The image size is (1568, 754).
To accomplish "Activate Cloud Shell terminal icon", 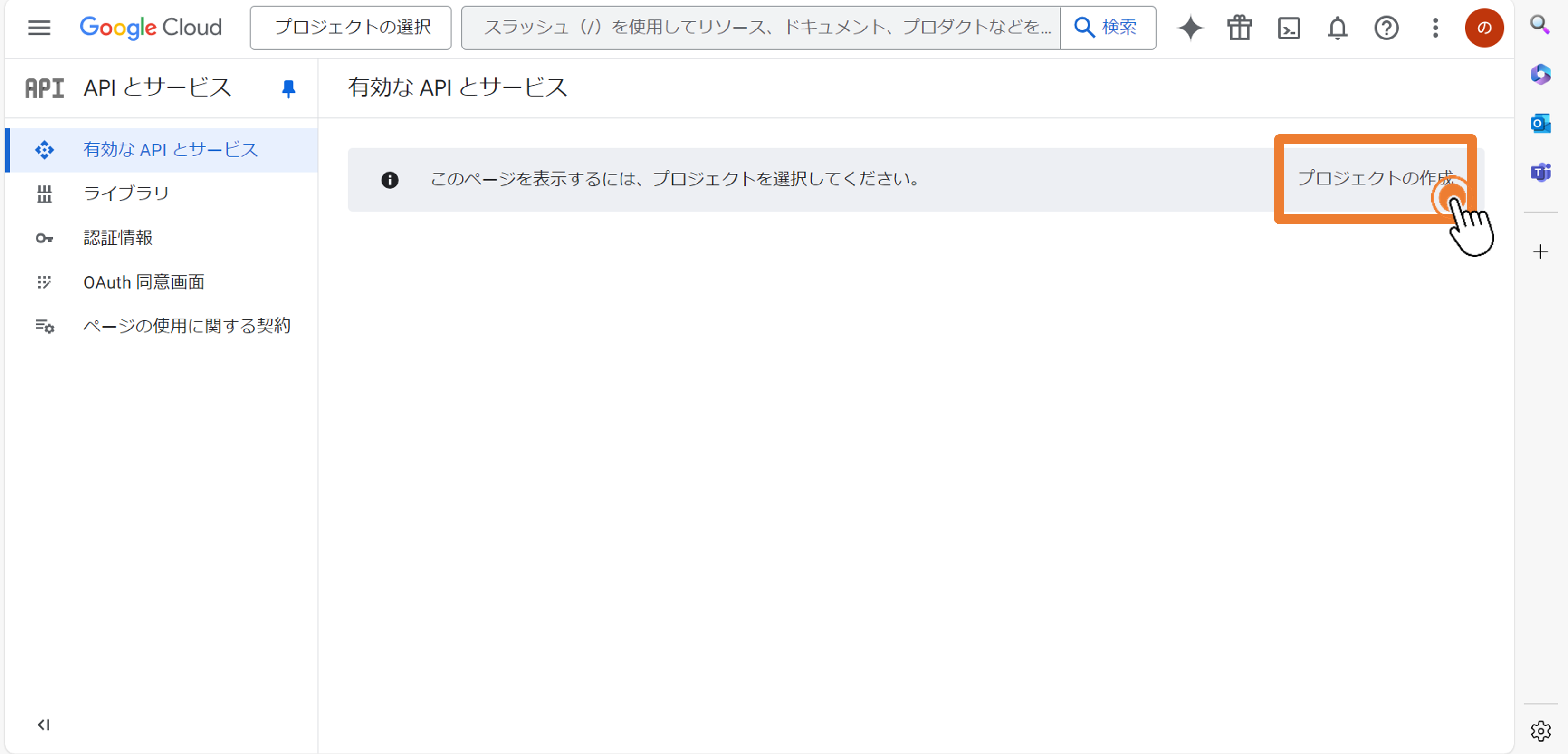I will coord(1289,28).
